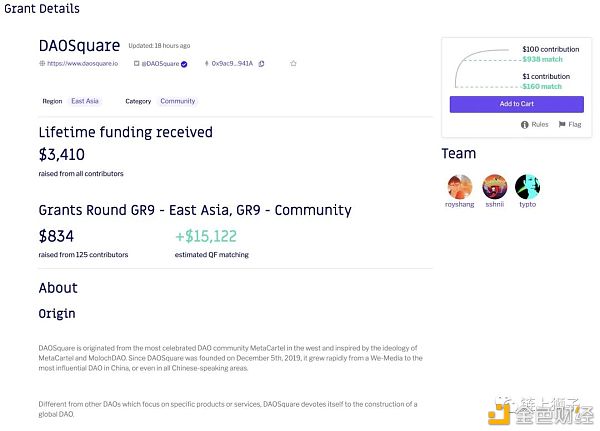Click the Team section heading
This screenshot has width=600, height=431.
(459, 153)
